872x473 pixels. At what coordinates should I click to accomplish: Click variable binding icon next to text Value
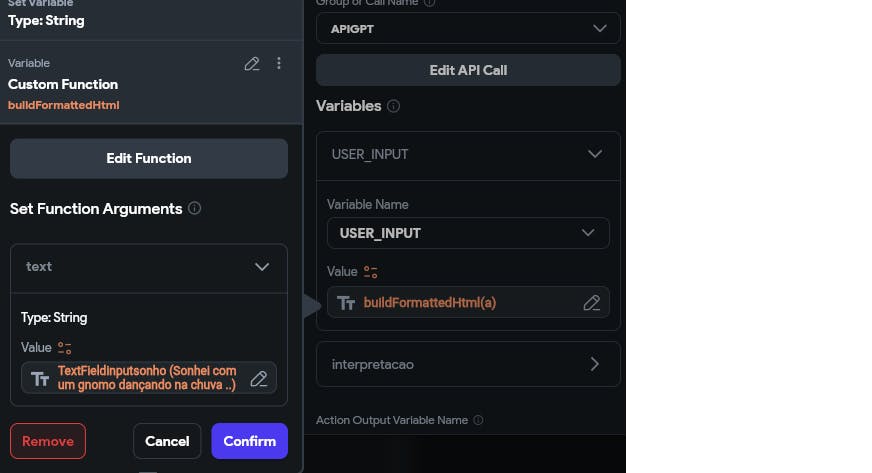click(65, 348)
